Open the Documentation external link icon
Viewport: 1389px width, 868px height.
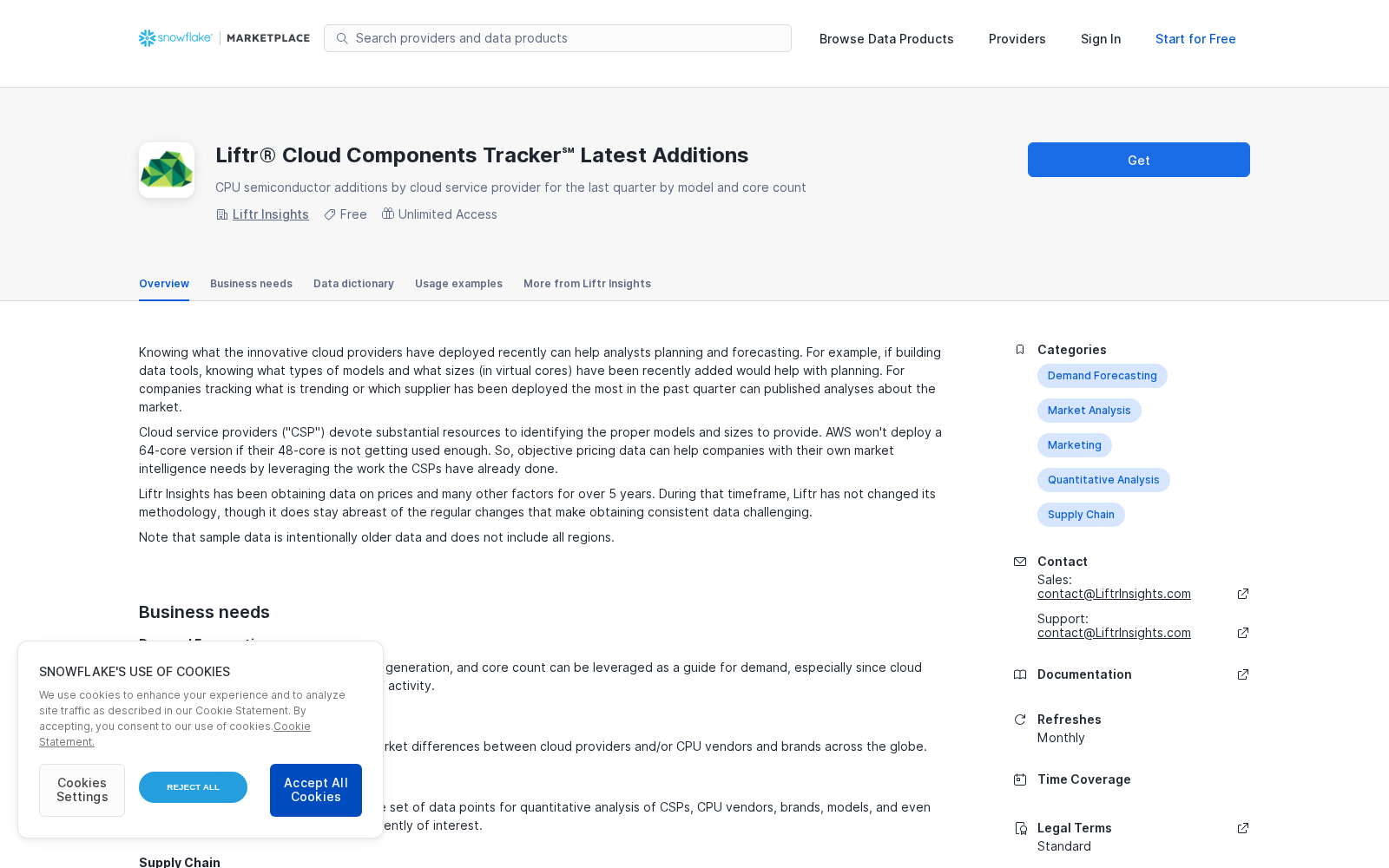1243,674
